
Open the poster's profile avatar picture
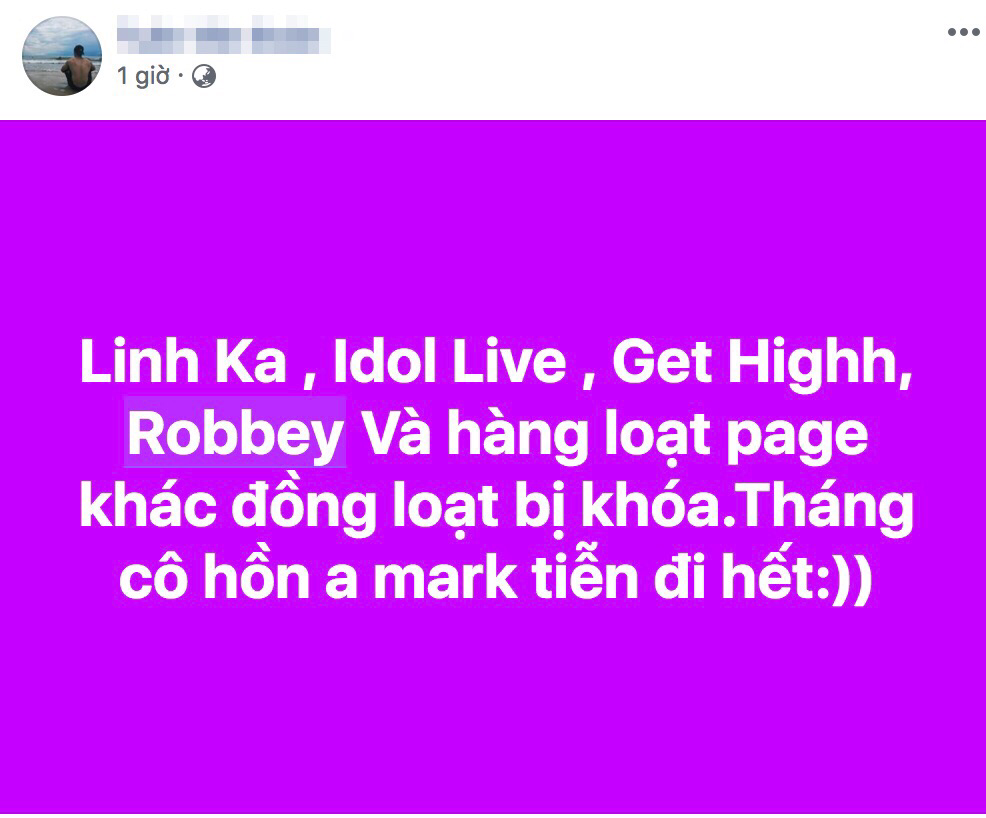62,56
